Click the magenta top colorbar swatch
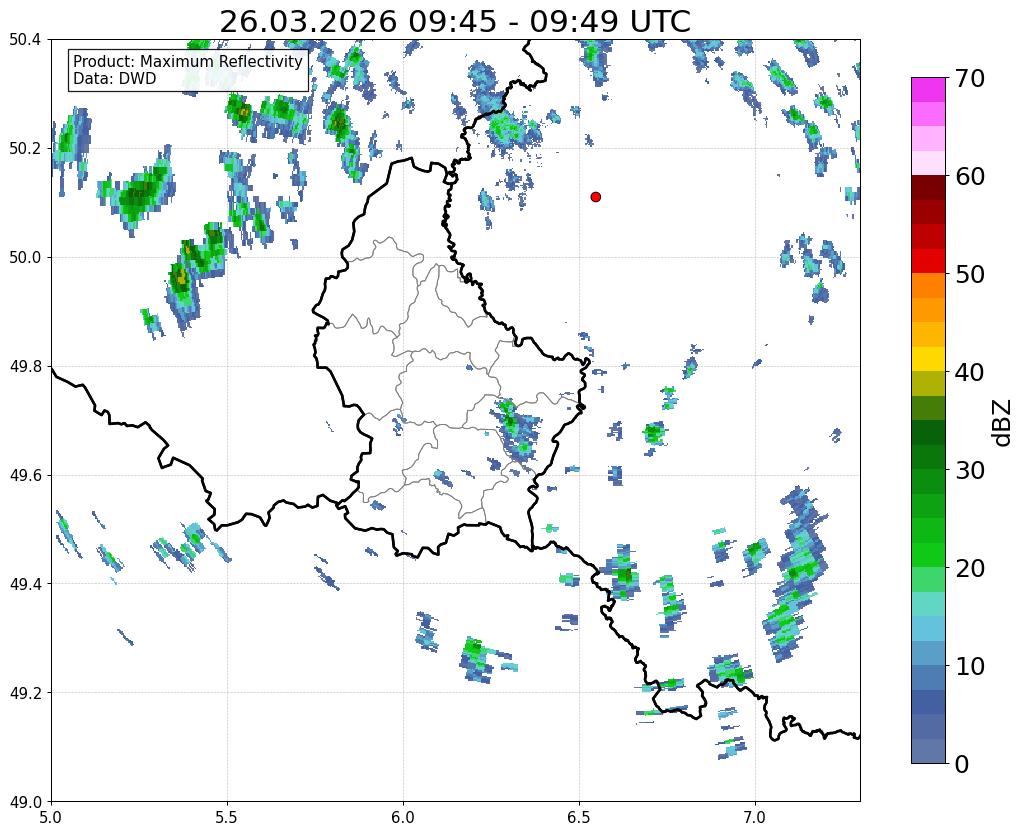The height and width of the screenshot is (834, 1023). pyautogui.click(x=928, y=89)
